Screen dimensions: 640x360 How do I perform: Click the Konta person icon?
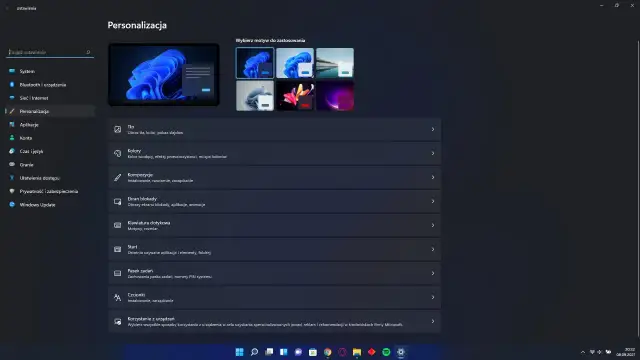point(12,138)
